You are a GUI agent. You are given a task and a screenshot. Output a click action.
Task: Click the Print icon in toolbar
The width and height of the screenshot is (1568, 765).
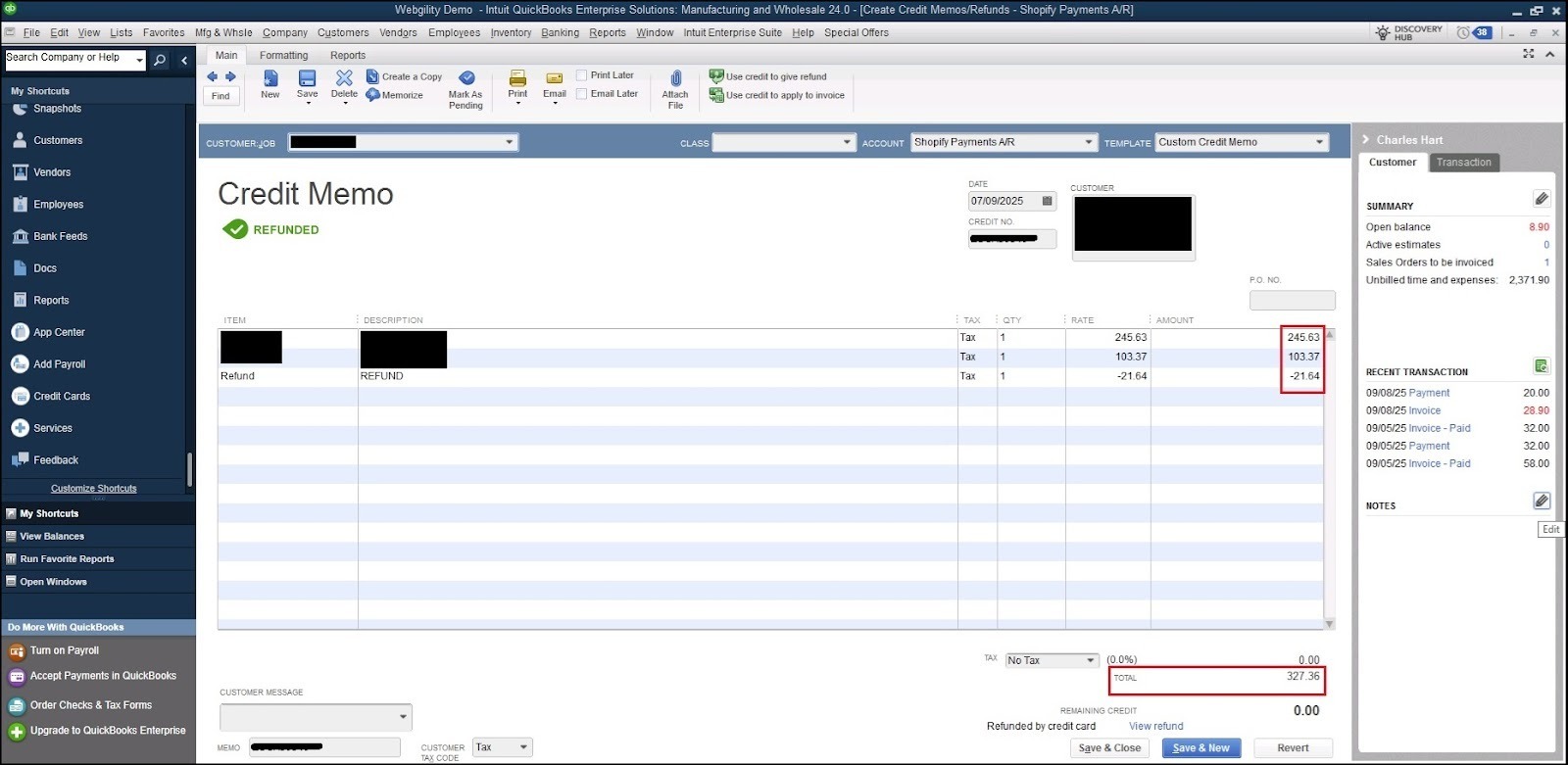pyautogui.click(x=517, y=78)
